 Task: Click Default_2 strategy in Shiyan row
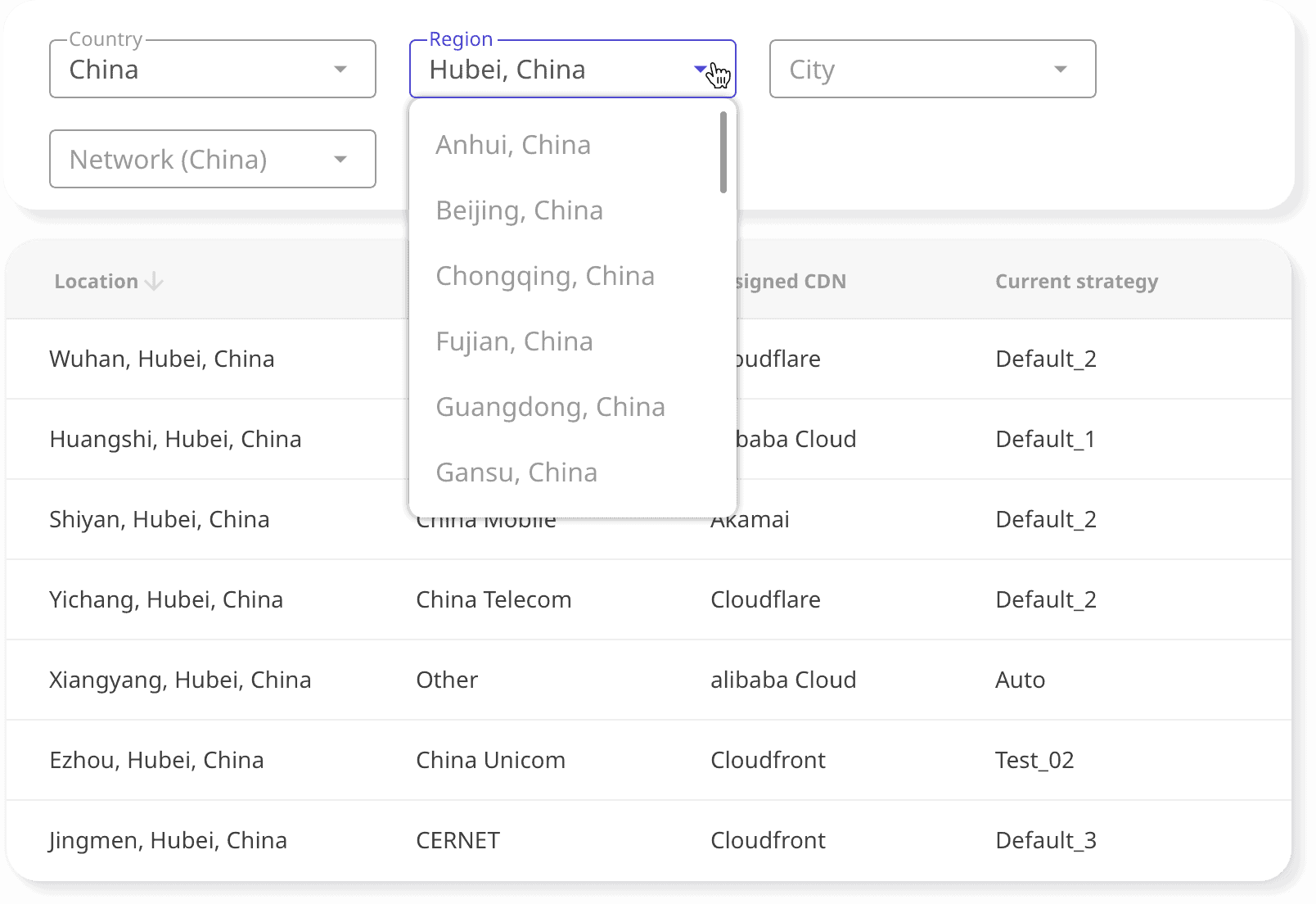pos(1046,519)
